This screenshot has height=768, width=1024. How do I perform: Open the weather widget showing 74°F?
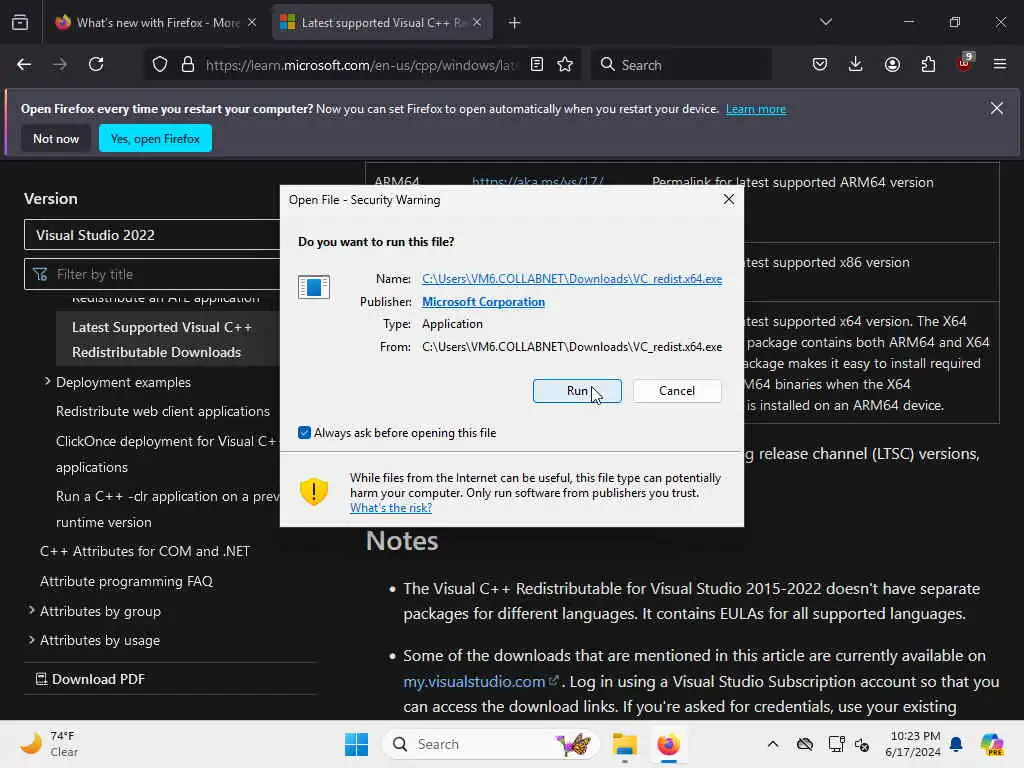49,744
